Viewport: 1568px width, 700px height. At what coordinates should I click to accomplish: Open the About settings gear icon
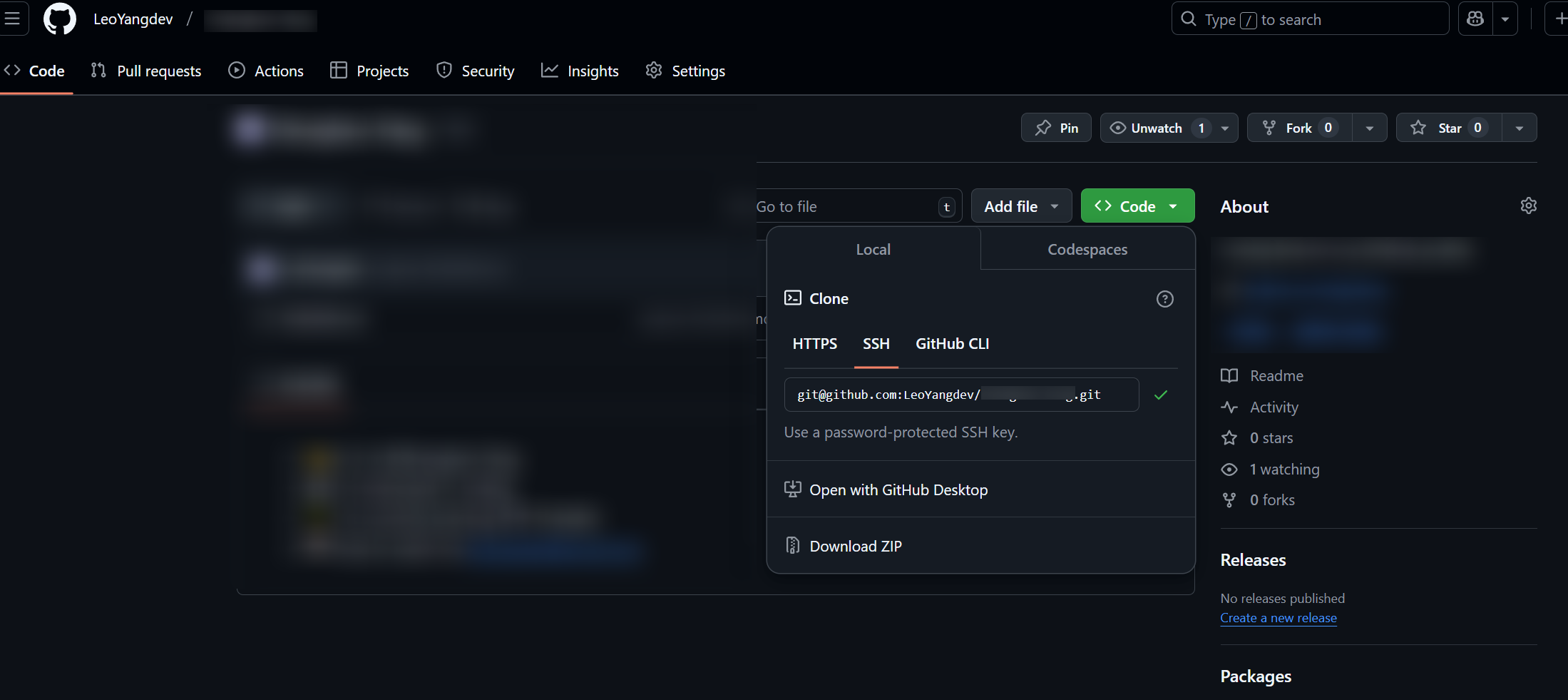(x=1528, y=206)
